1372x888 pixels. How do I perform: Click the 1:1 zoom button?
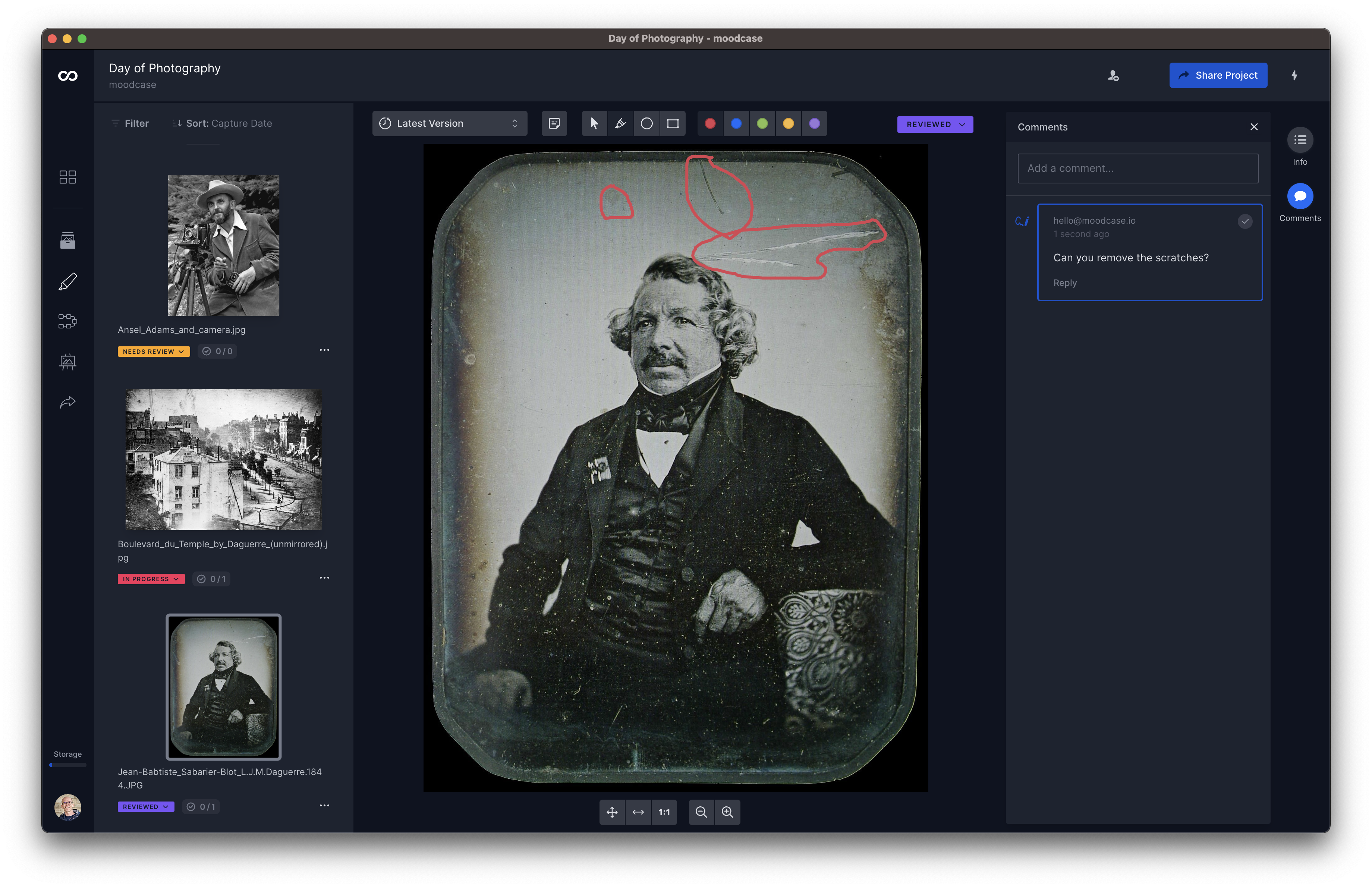pos(664,812)
